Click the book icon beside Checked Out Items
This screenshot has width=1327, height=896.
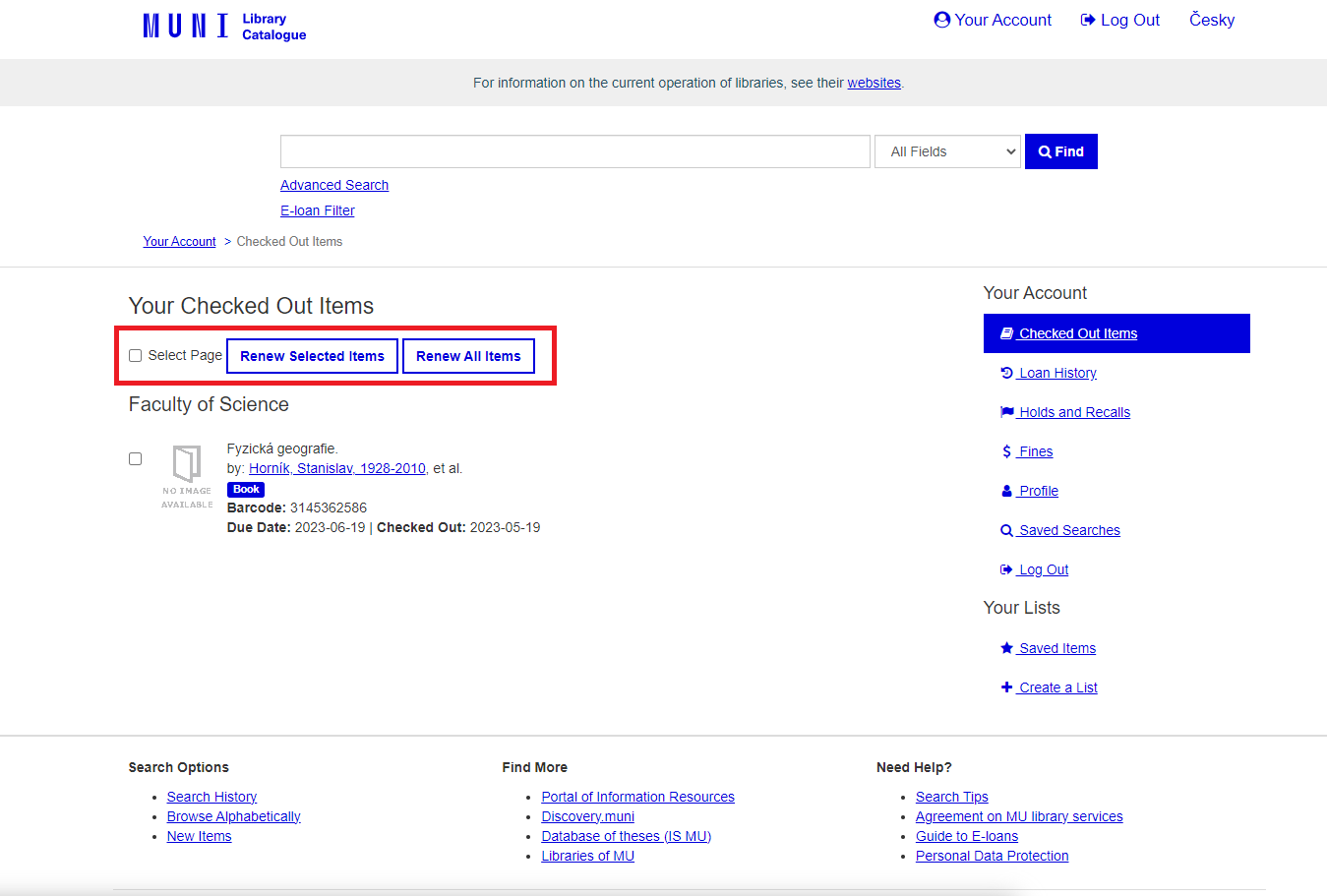click(x=1006, y=333)
